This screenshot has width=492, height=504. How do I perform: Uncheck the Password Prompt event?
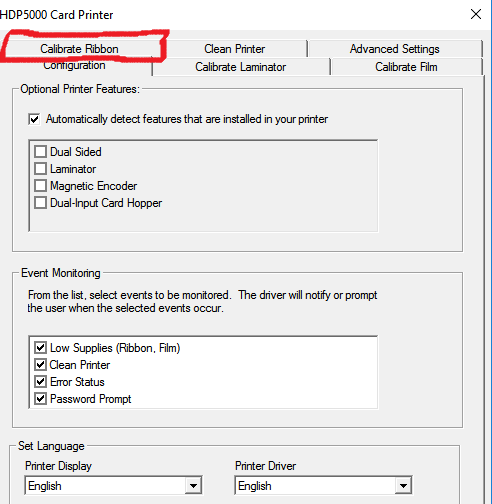(40, 399)
